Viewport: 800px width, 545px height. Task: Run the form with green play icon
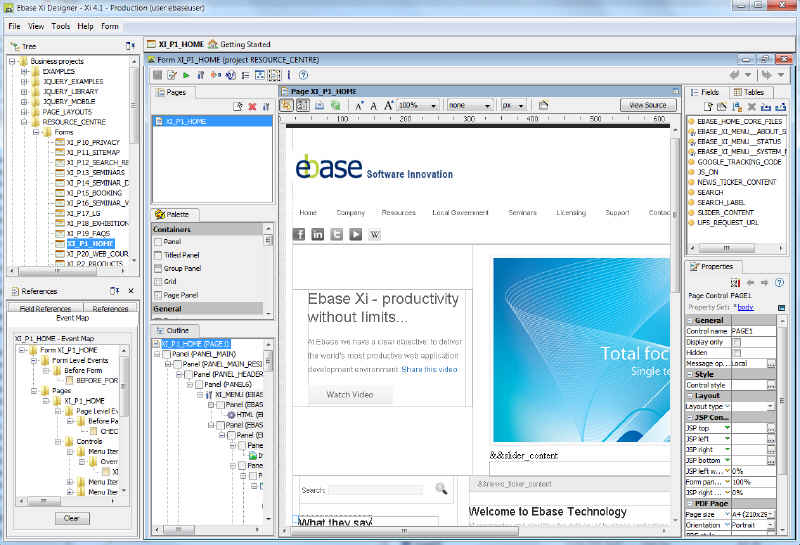186,75
